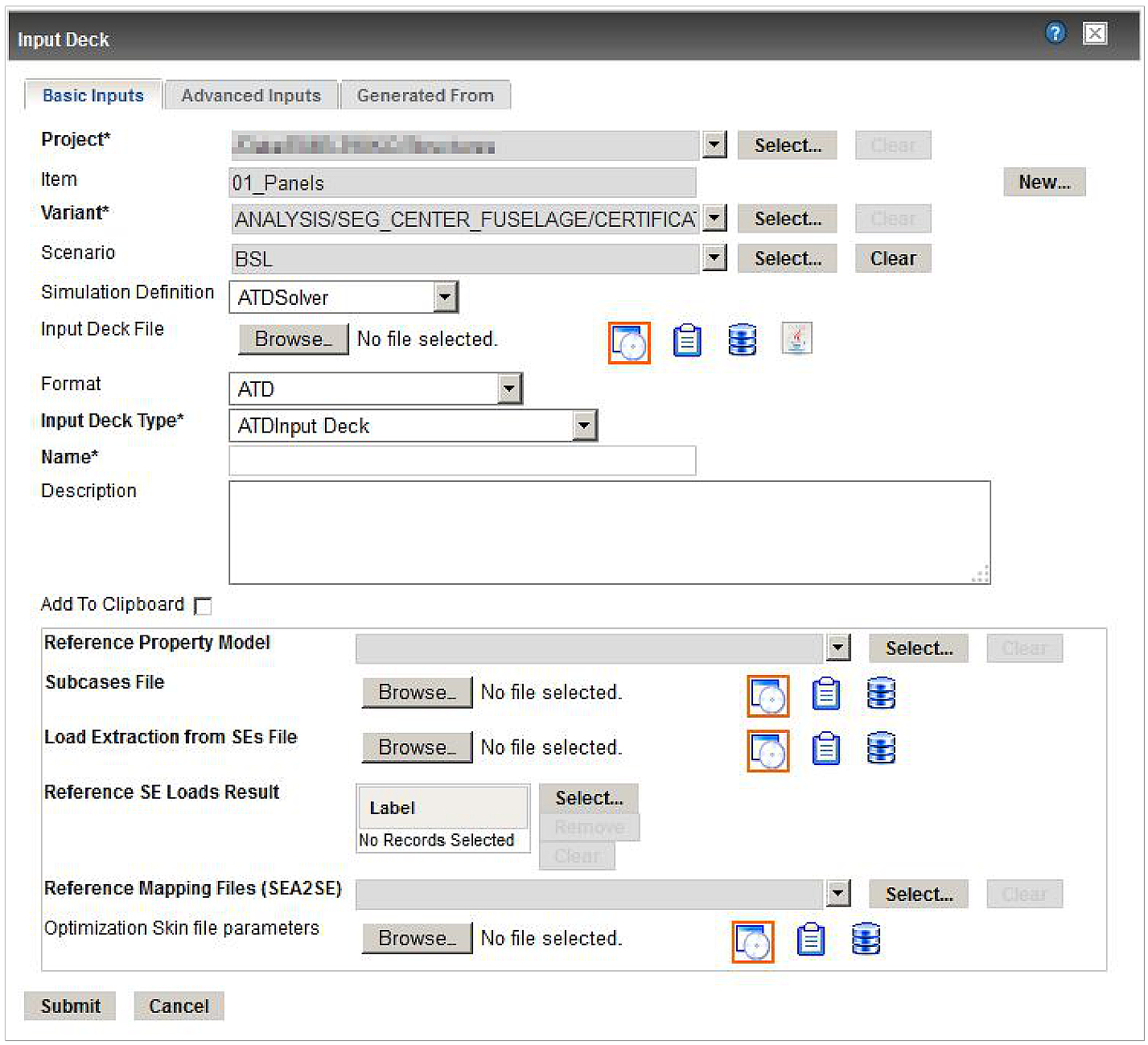Click the Variant field text ANALYSIS/SEG_CENTER_FUSELAGE
This screenshot has height=1045, width=1148.
tap(465, 219)
